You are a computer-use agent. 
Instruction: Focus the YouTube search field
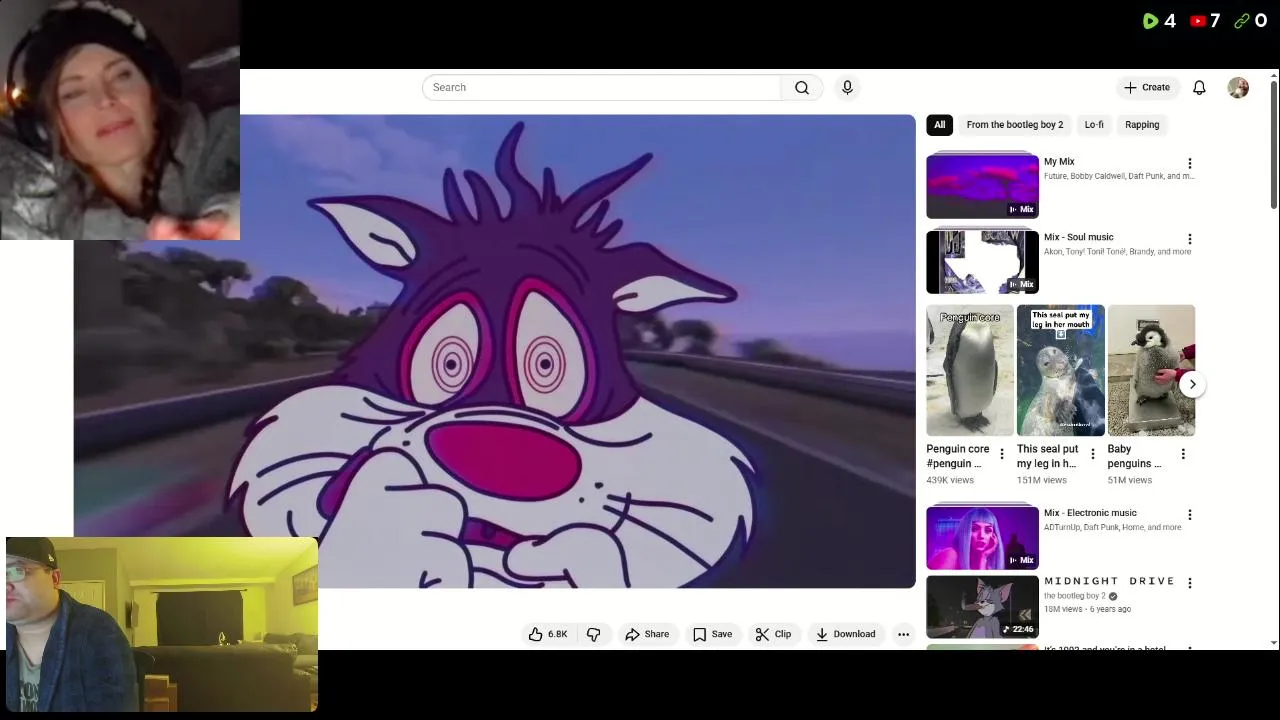coord(601,88)
